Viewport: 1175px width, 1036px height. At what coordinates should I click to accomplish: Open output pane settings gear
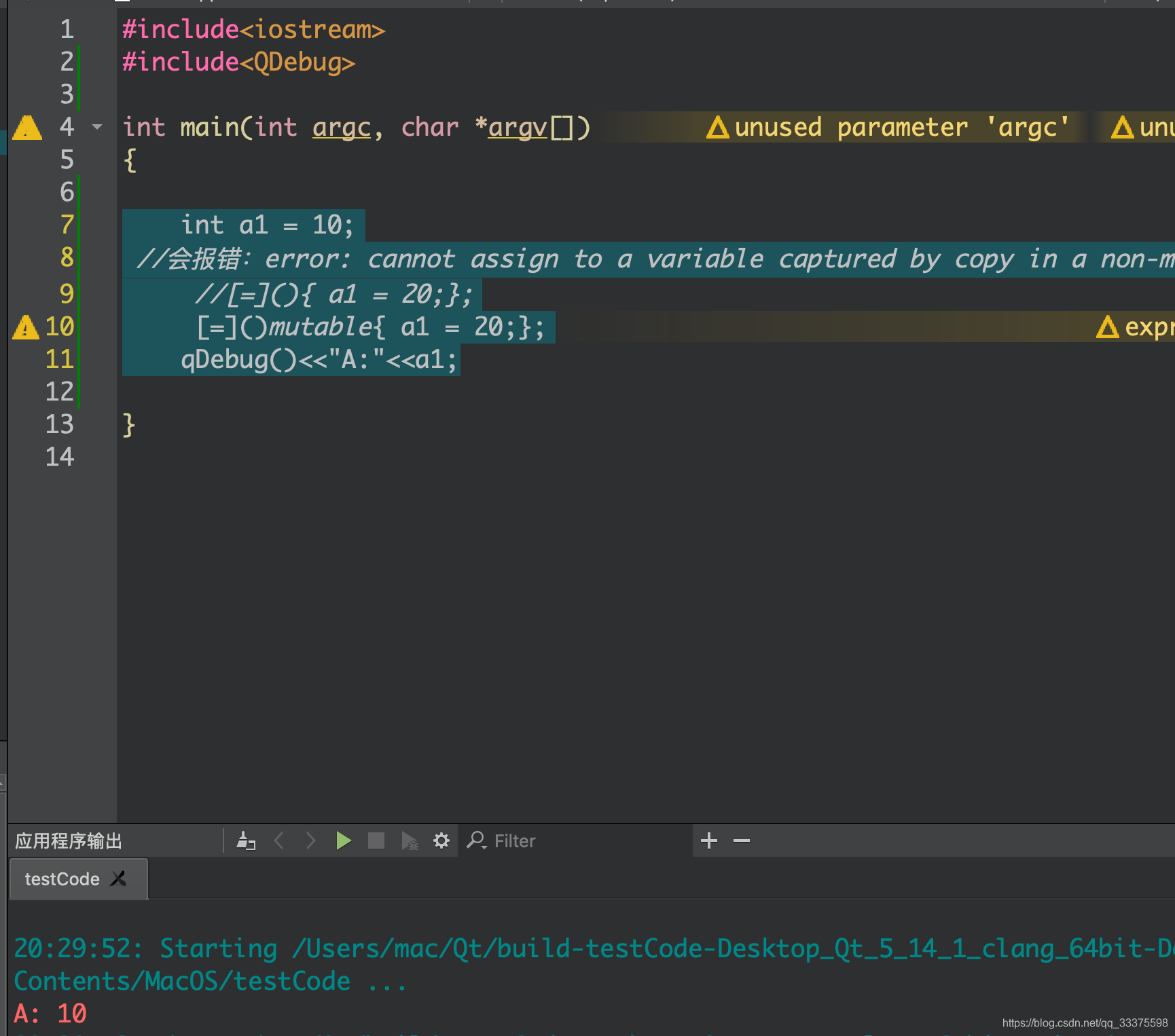pyautogui.click(x=441, y=841)
